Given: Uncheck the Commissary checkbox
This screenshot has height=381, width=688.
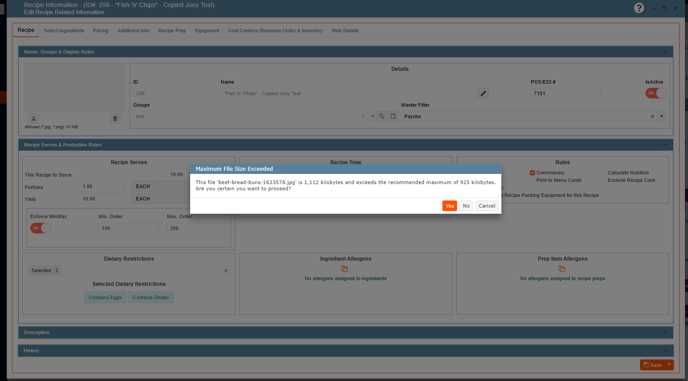Looking at the screenshot, I should [532, 173].
